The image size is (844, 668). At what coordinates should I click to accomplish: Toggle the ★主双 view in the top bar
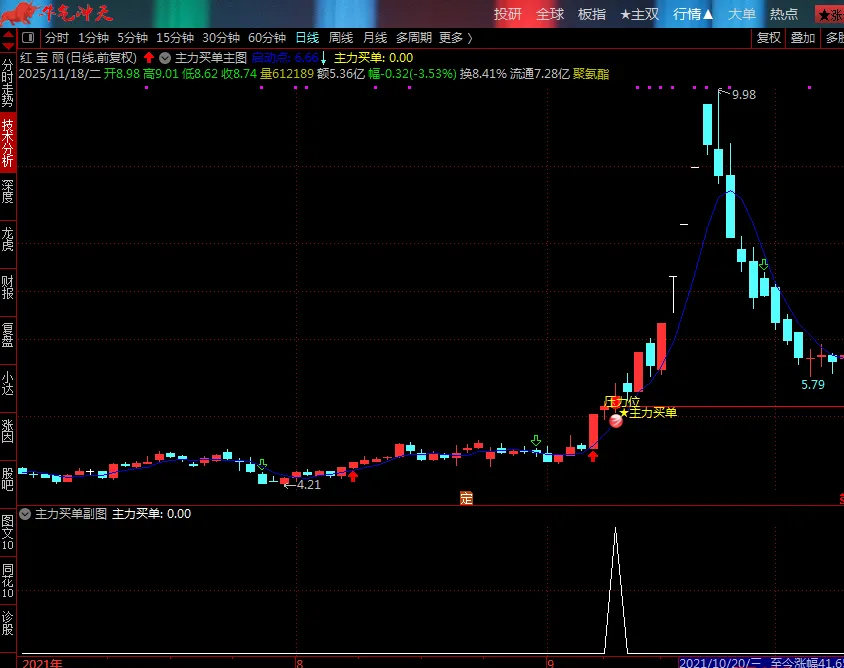(x=639, y=14)
